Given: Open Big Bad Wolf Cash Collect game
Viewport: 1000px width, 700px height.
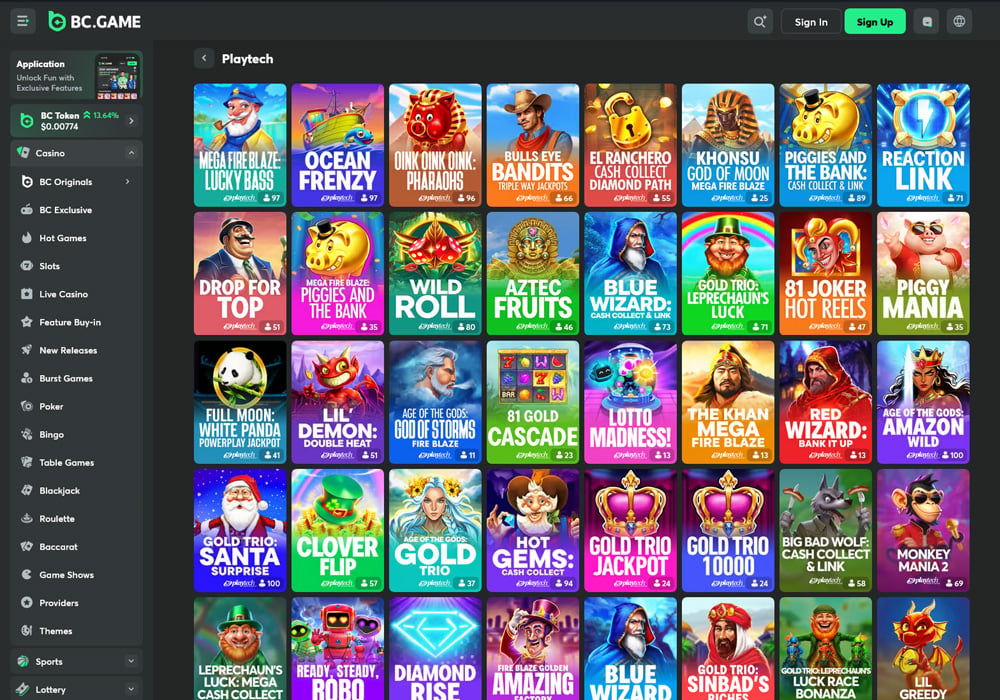Looking at the screenshot, I should coord(825,530).
